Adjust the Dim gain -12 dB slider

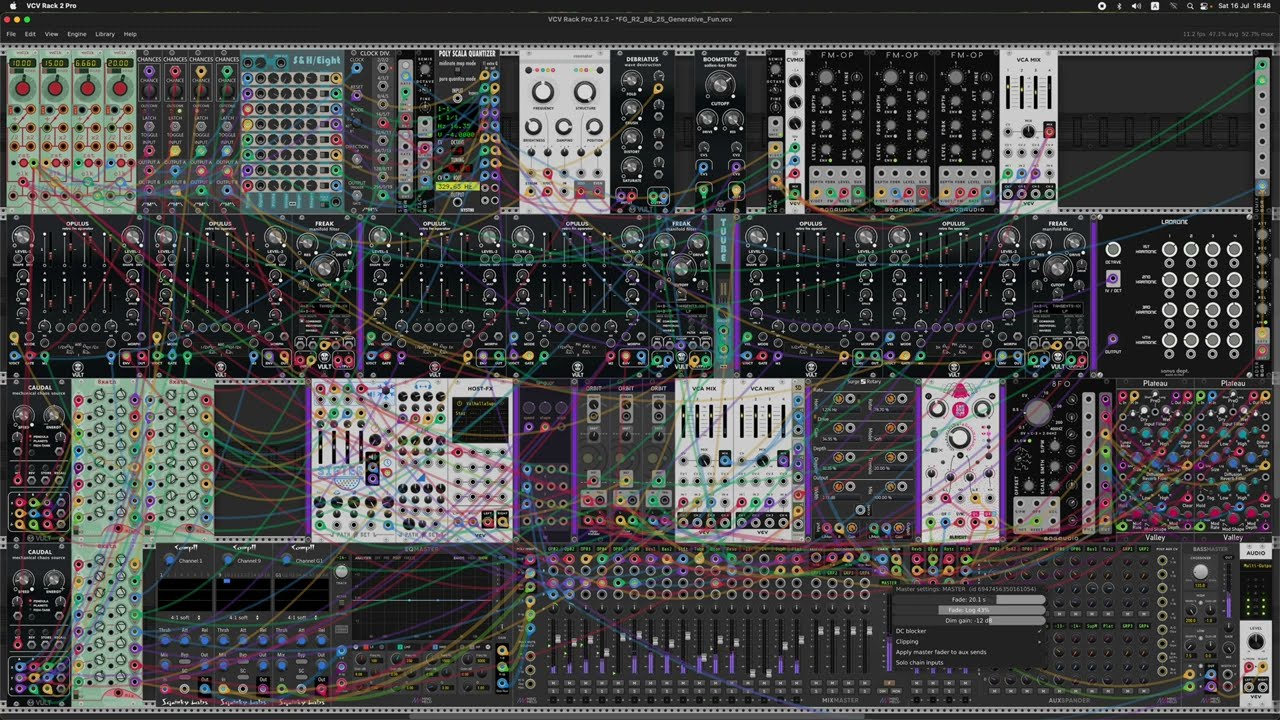[x=968, y=620]
